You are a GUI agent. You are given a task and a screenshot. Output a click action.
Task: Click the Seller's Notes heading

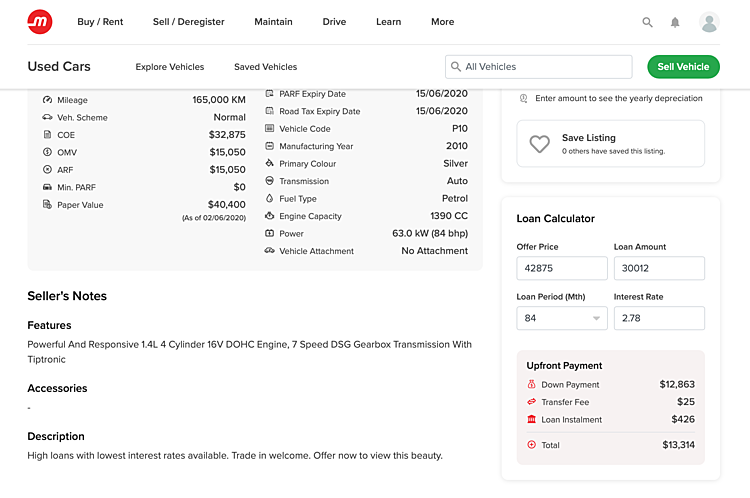[67, 296]
